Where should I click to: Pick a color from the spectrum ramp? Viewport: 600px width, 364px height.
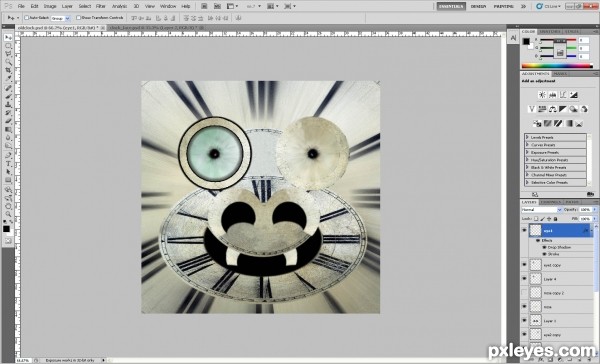pyautogui.click(x=557, y=66)
